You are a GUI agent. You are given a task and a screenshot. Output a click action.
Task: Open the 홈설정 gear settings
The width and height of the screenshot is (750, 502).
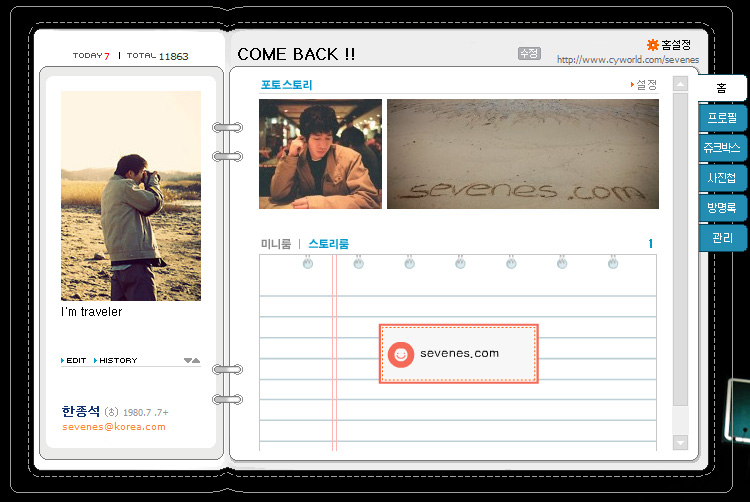[x=669, y=45]
